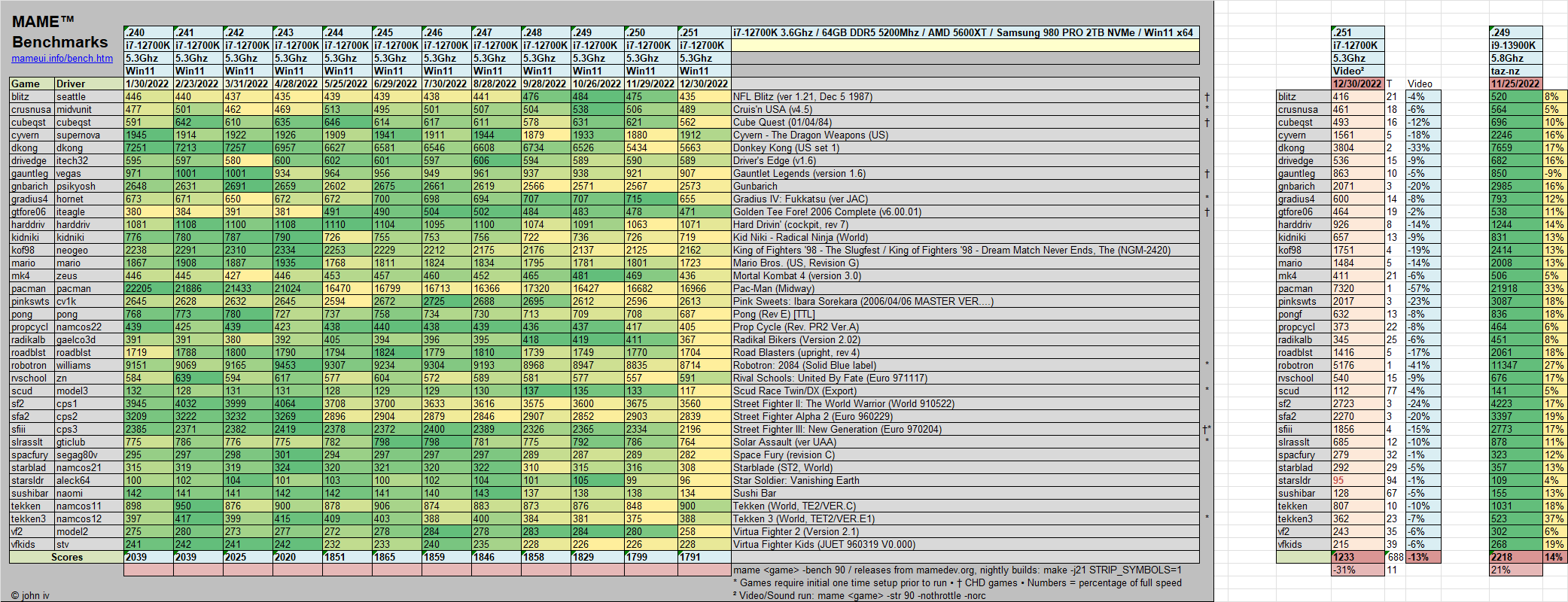Click the psikyosh driver cell
The width and height of the screenshot is (1568, 602).
coord(89,186)
